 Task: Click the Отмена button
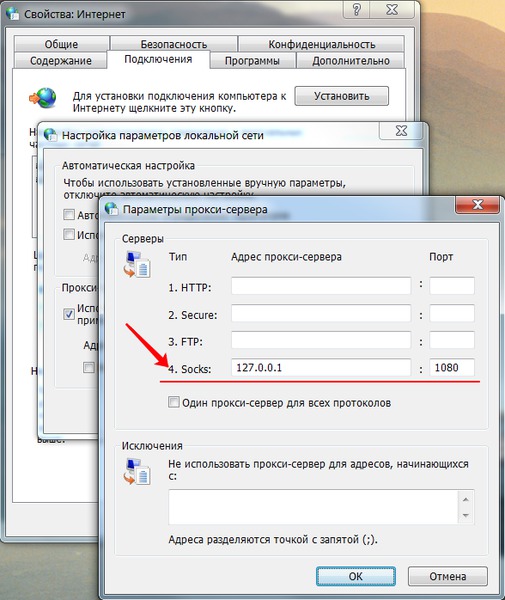coord(448,576)
